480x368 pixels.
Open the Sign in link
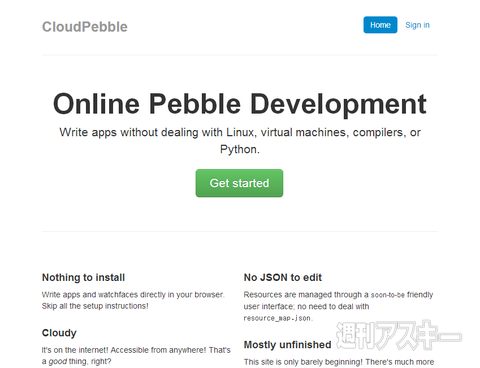417,25
